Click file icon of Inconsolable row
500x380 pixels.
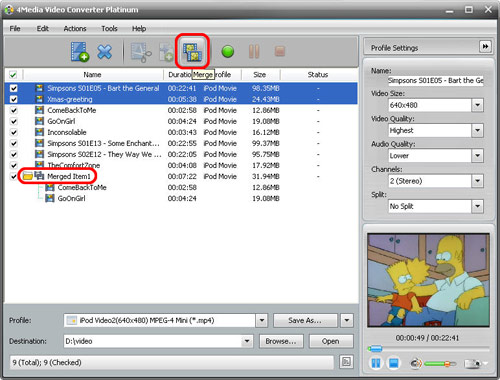40,132
